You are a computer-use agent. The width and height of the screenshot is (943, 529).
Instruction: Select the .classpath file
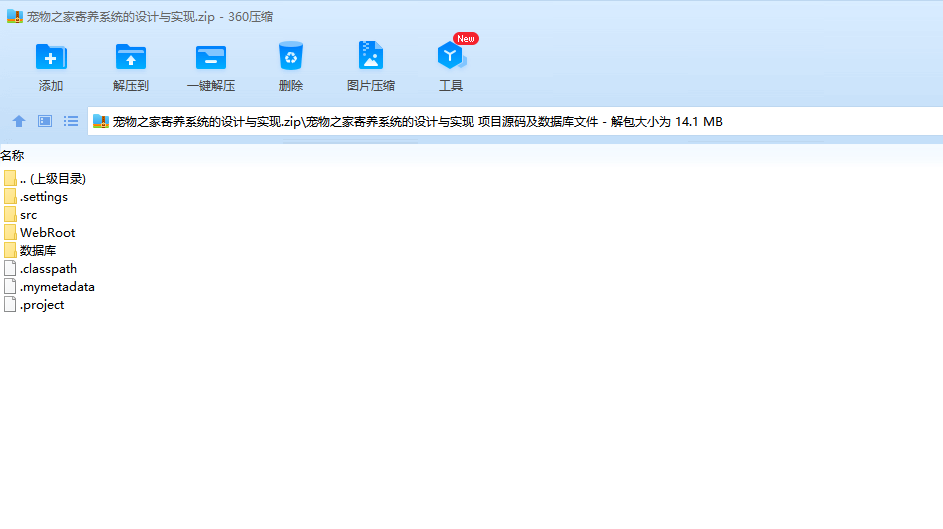[x=40, y=269]
